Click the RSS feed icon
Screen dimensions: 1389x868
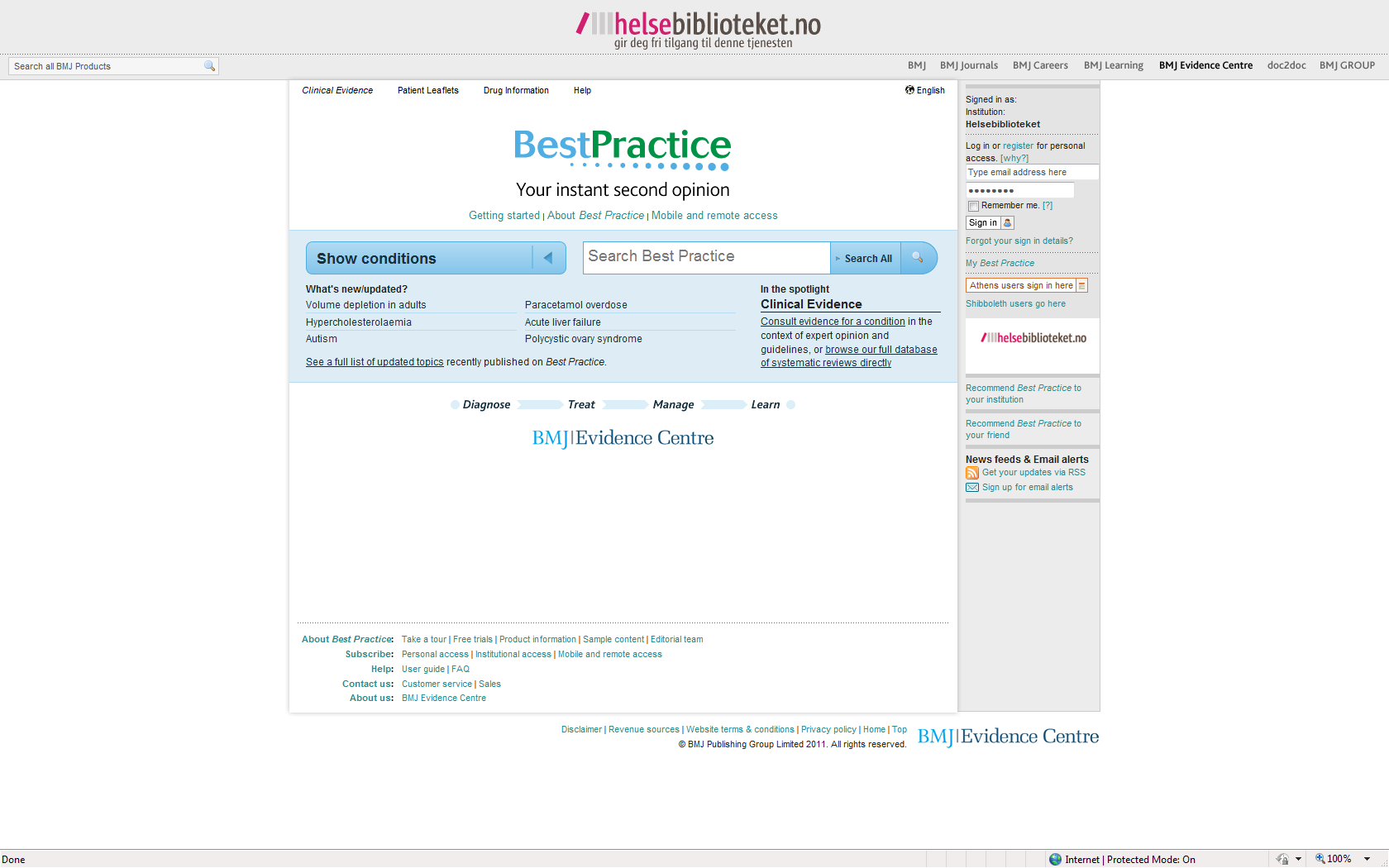[972, 473]
